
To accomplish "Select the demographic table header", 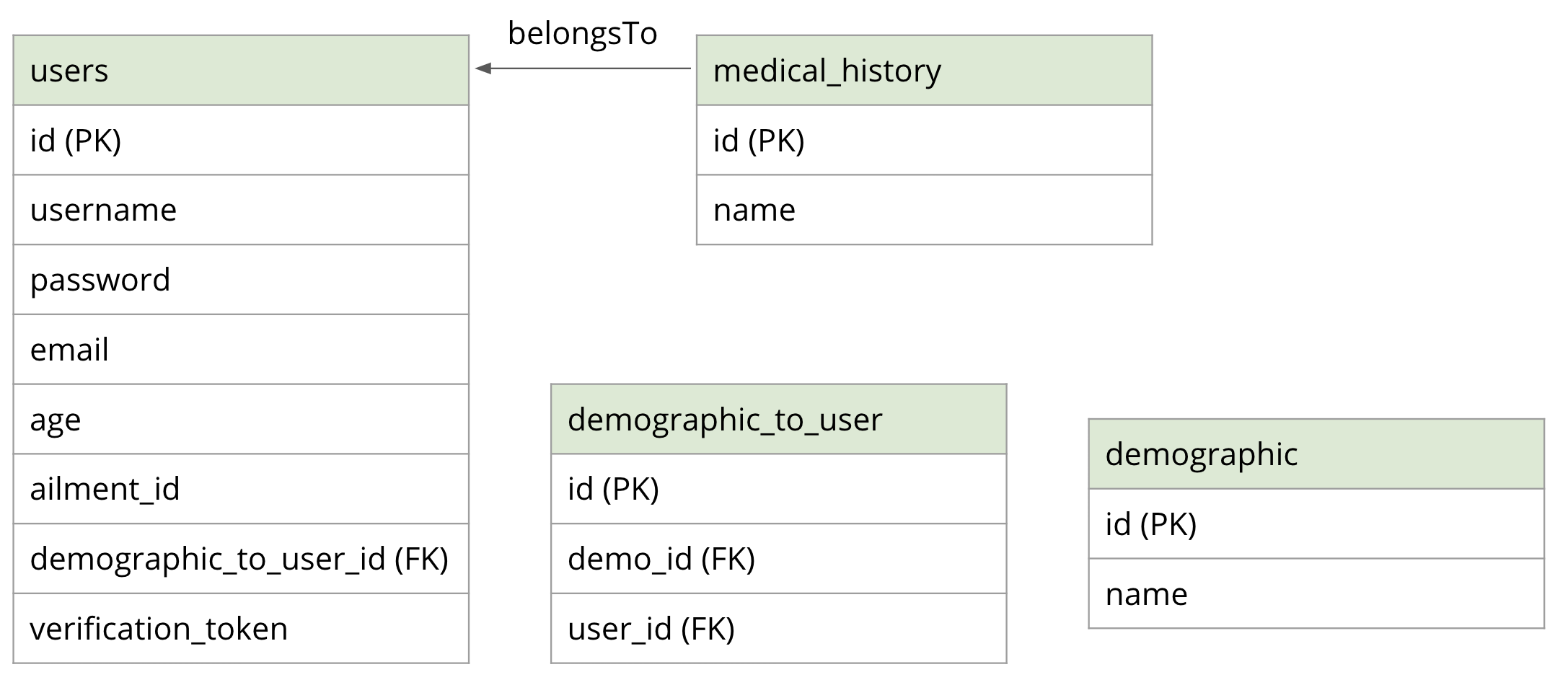I will [1316, 454].
